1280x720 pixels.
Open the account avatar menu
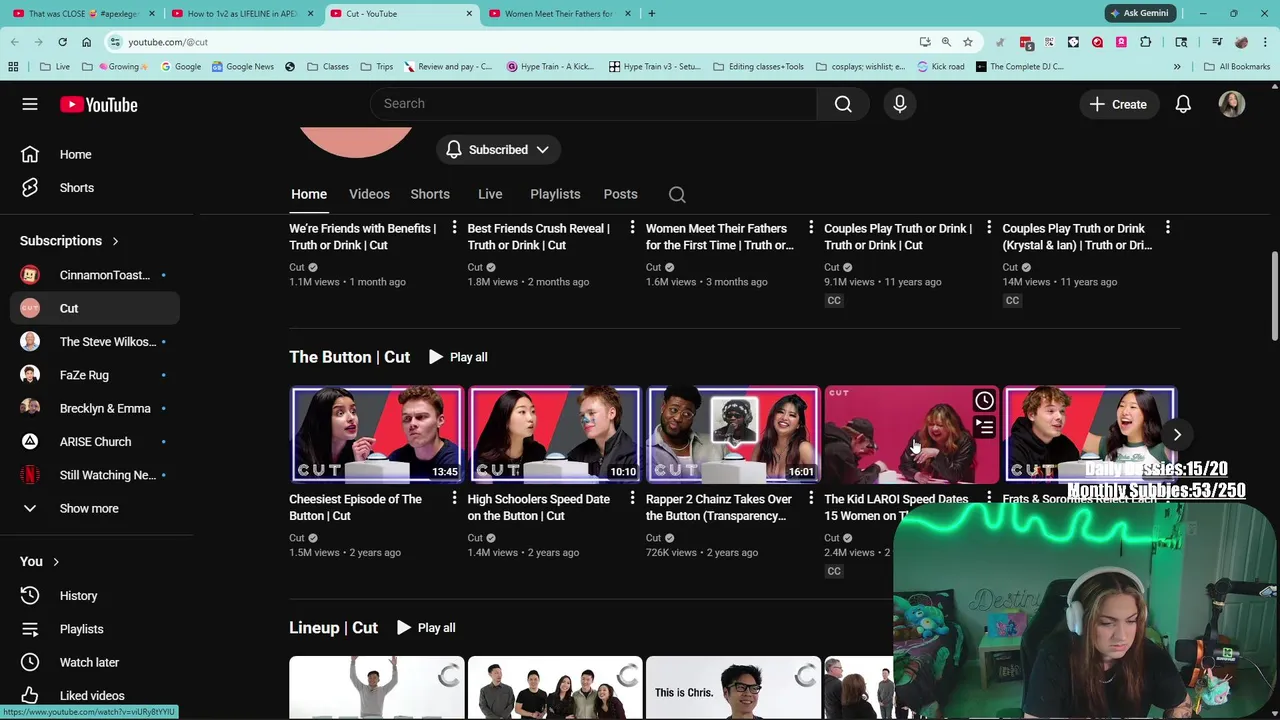coord(1232,104)
